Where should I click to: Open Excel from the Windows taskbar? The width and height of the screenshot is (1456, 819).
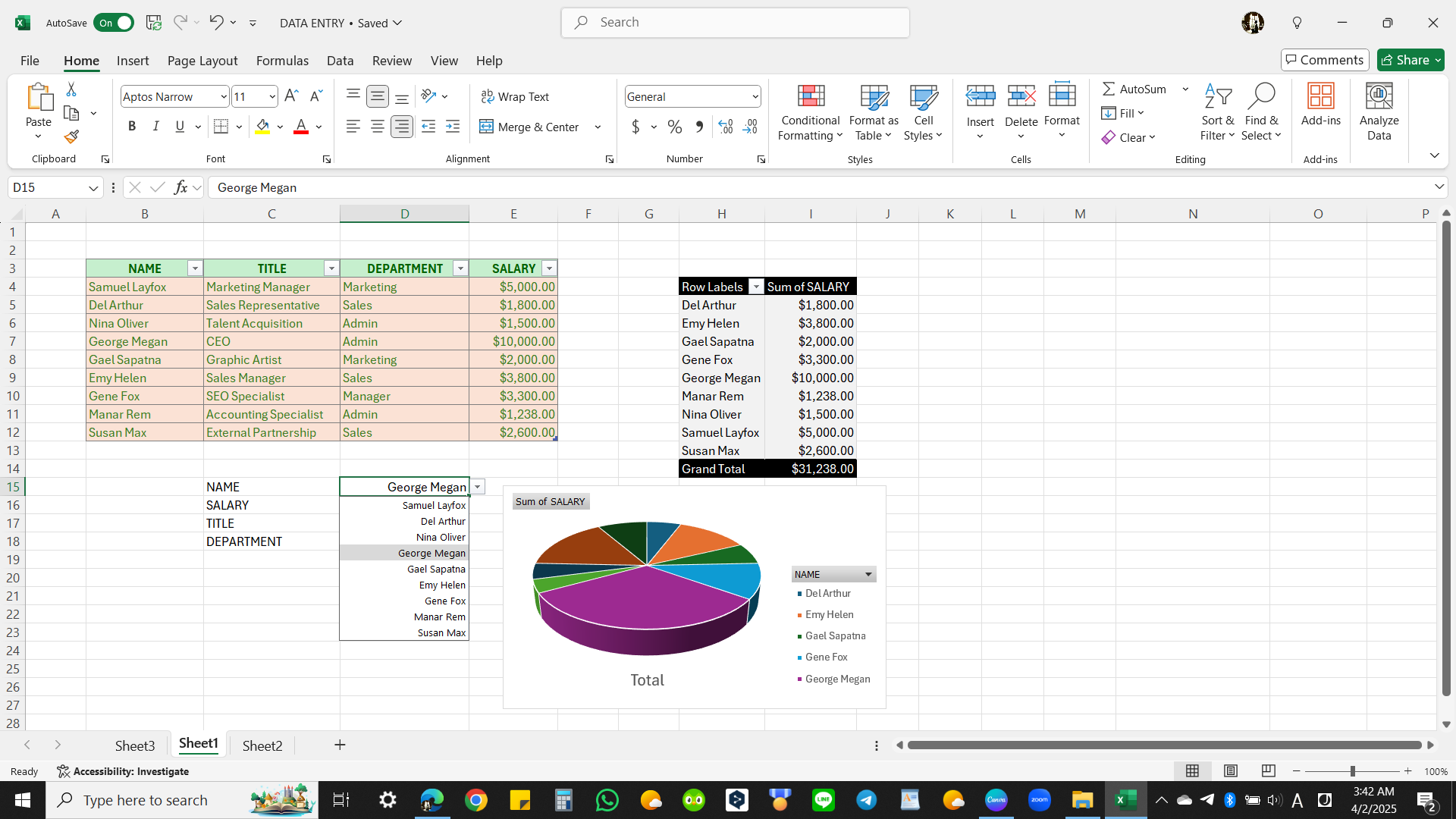1125,800
